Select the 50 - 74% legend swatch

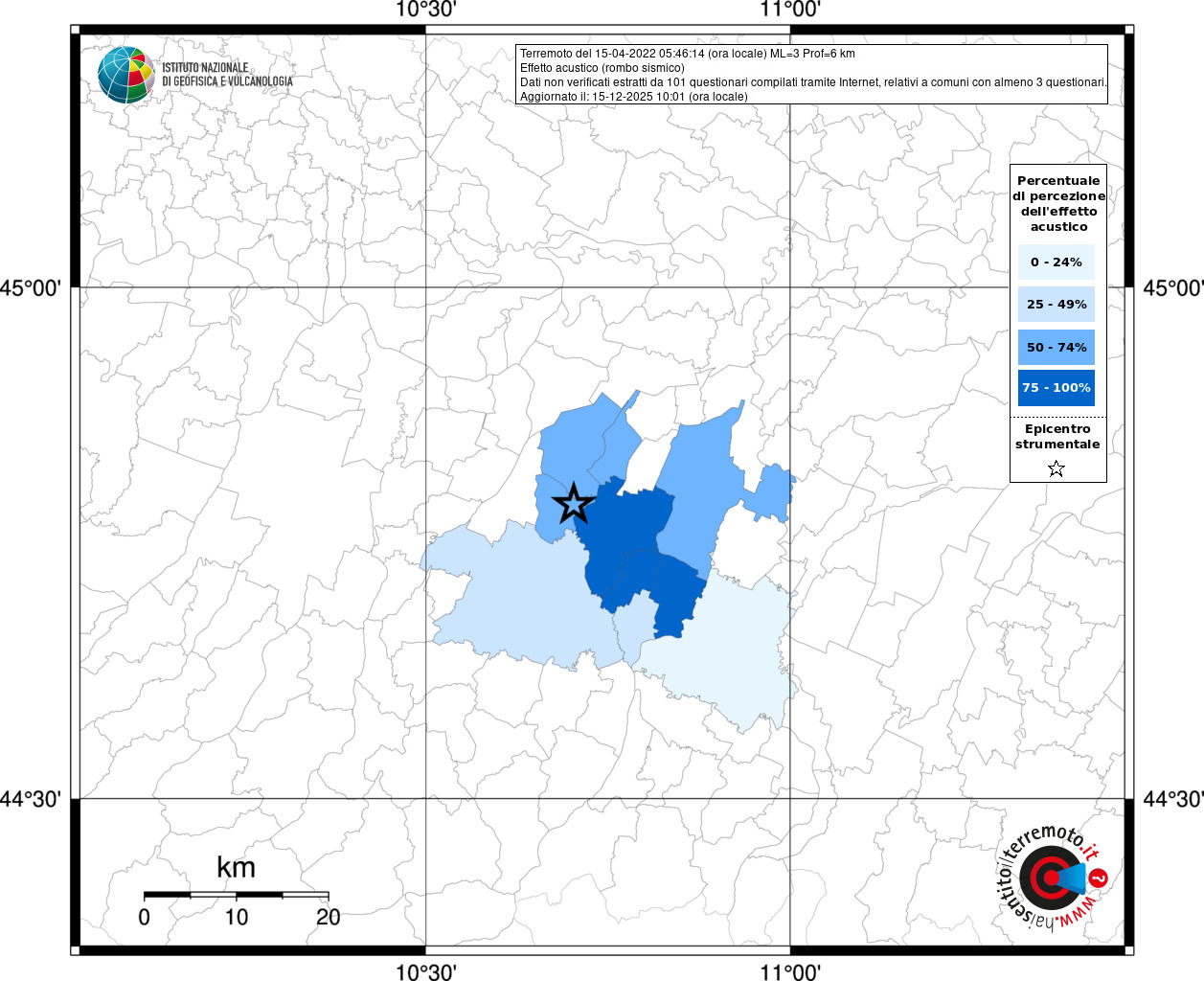click(x=1056, y=347)
